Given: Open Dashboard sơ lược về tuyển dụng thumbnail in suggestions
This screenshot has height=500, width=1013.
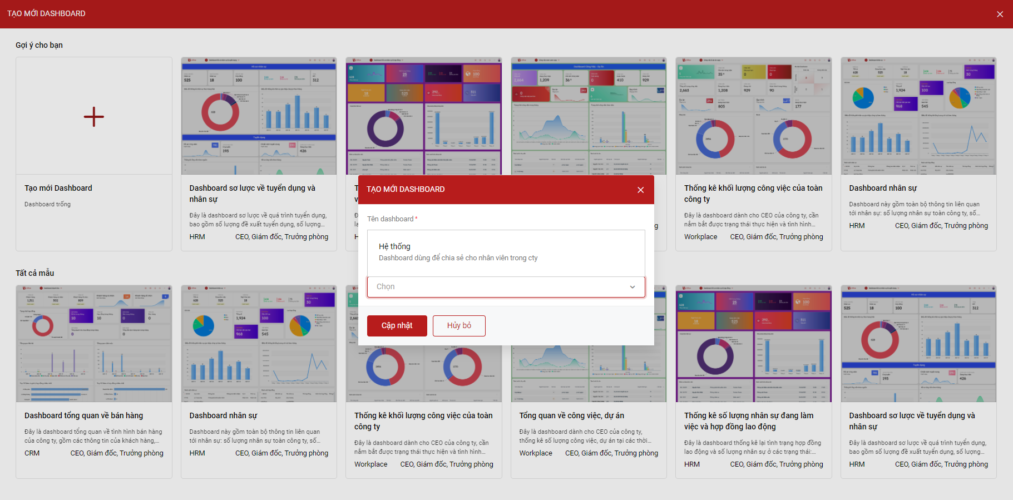Looking at the screenshot, I should [258, 116].
